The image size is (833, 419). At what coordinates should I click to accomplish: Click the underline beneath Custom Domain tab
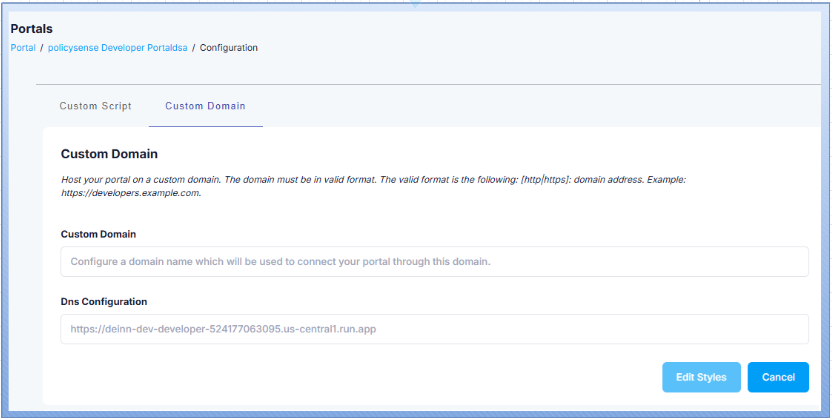pos(205,127)
